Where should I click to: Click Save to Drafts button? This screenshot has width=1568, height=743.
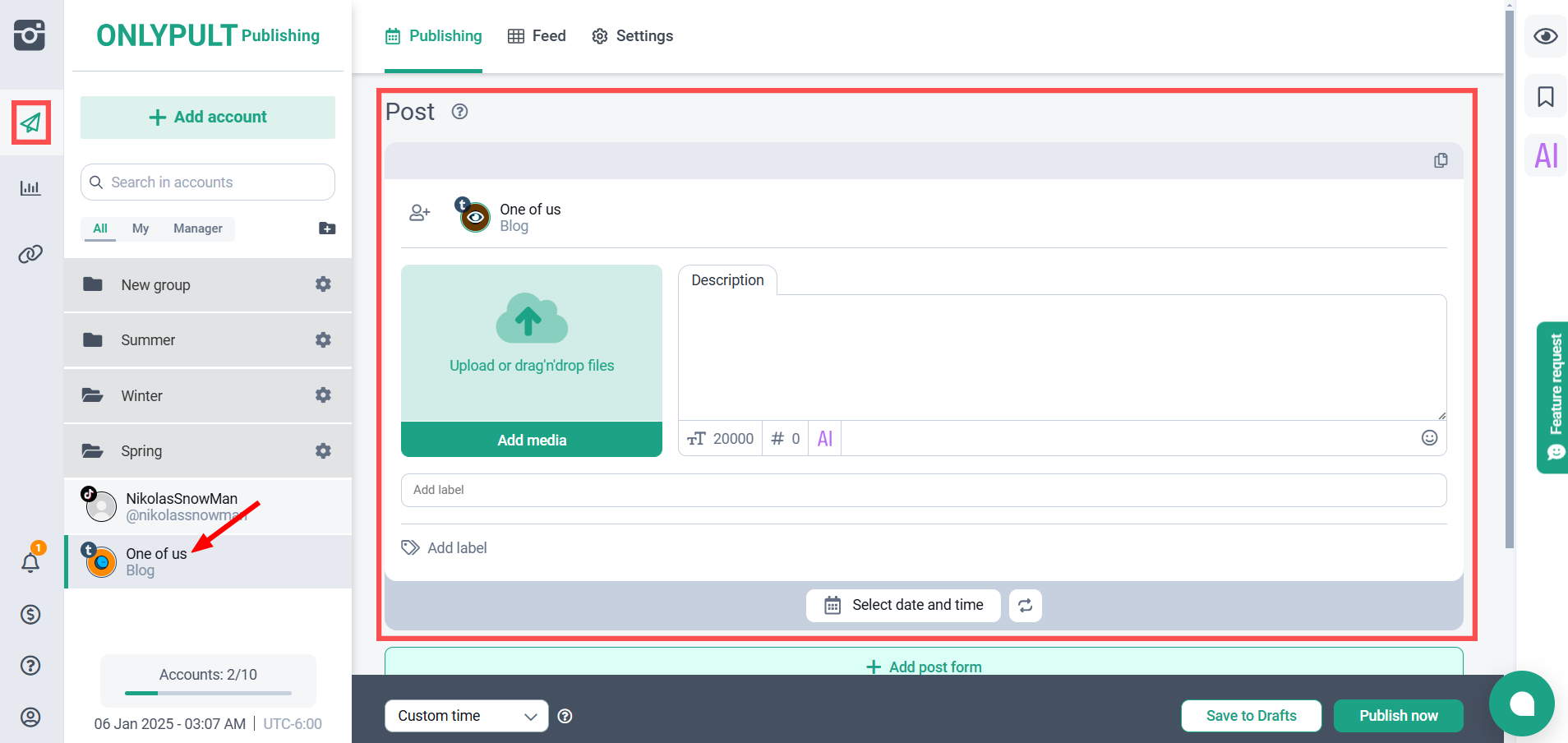pyautogui.click(x=1251, y=716)
